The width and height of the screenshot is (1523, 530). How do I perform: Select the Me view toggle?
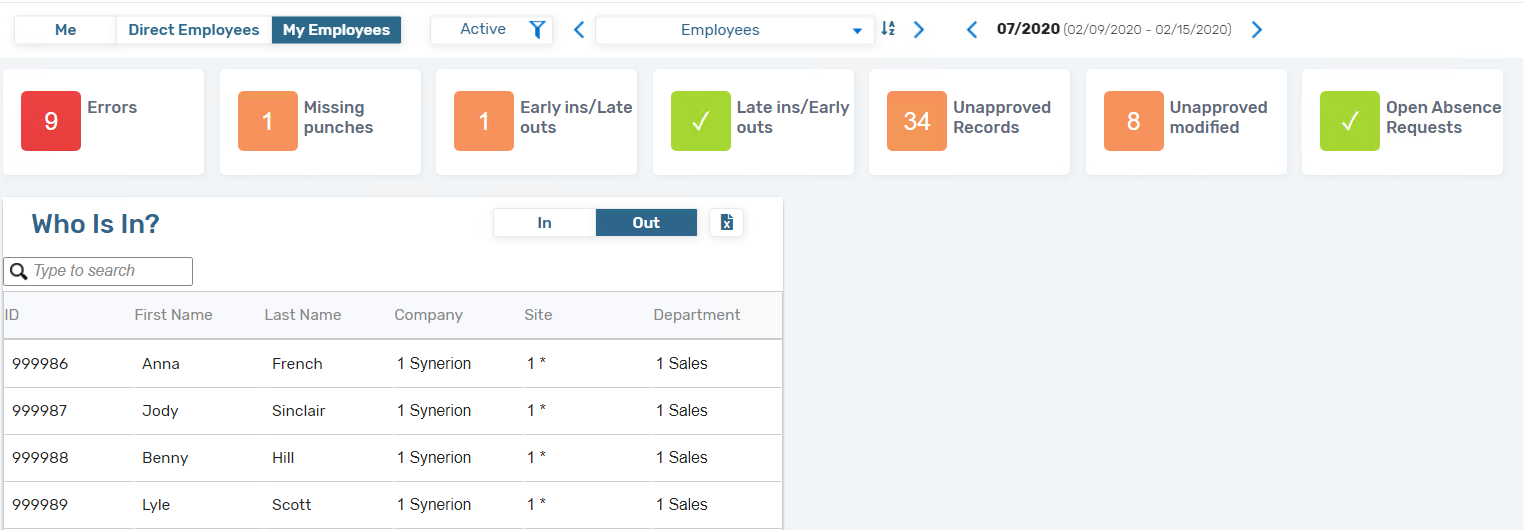[x=66, y=30]
